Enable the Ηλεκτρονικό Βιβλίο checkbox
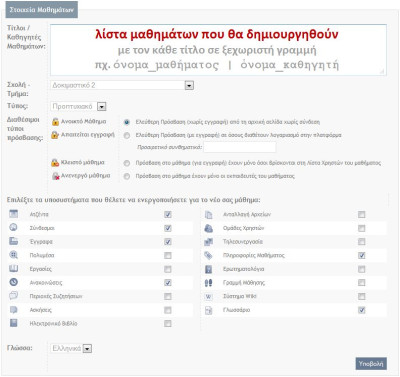The image size is (400, 377). click(168, 323)
